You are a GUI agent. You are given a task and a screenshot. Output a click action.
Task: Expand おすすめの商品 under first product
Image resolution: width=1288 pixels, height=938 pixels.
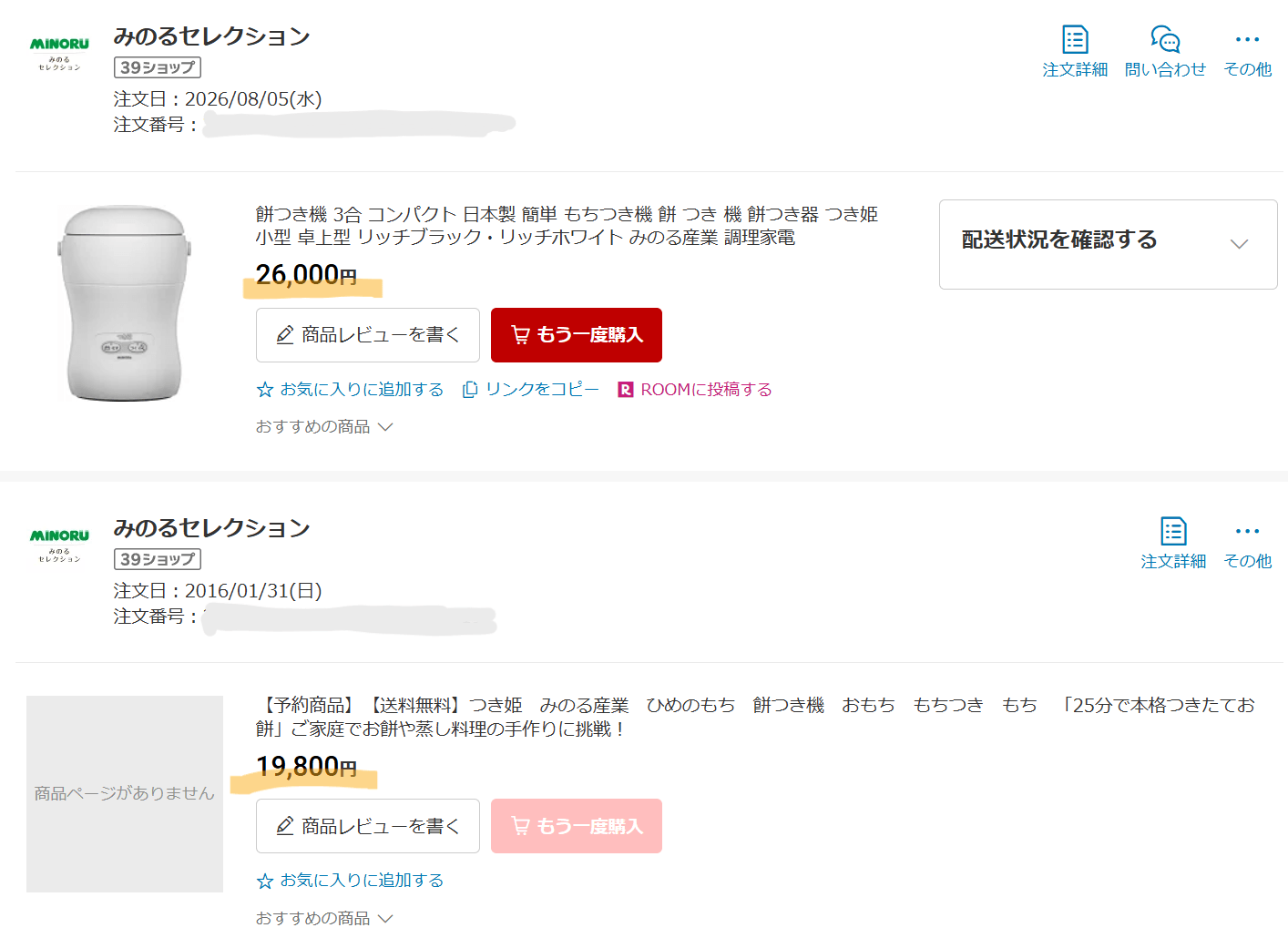tap(323, 427)
